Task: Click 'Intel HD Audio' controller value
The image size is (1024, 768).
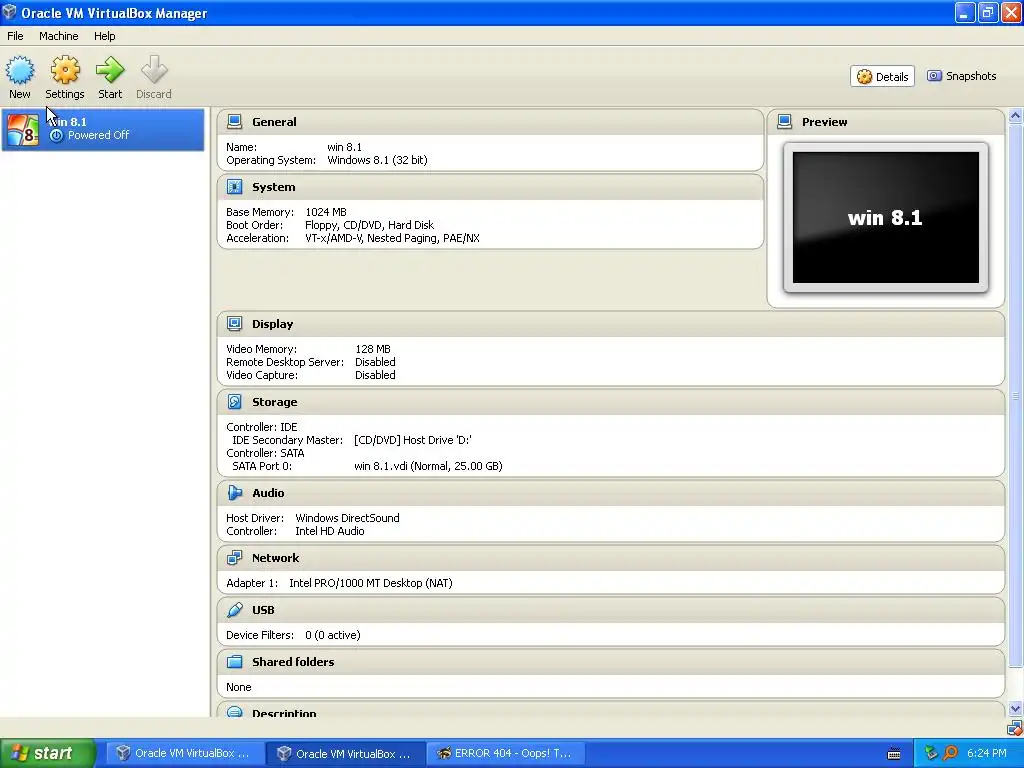Action: pos(330,531)
